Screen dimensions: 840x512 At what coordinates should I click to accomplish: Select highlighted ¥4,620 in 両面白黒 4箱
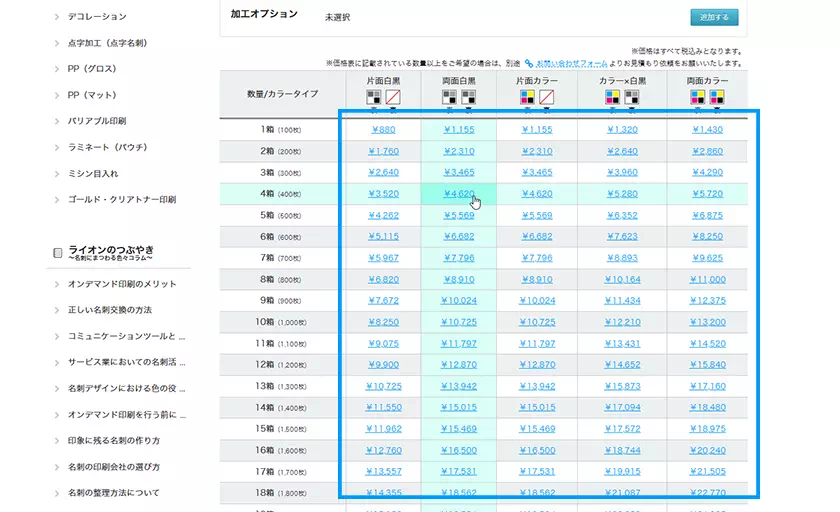[x=459, y=194]
